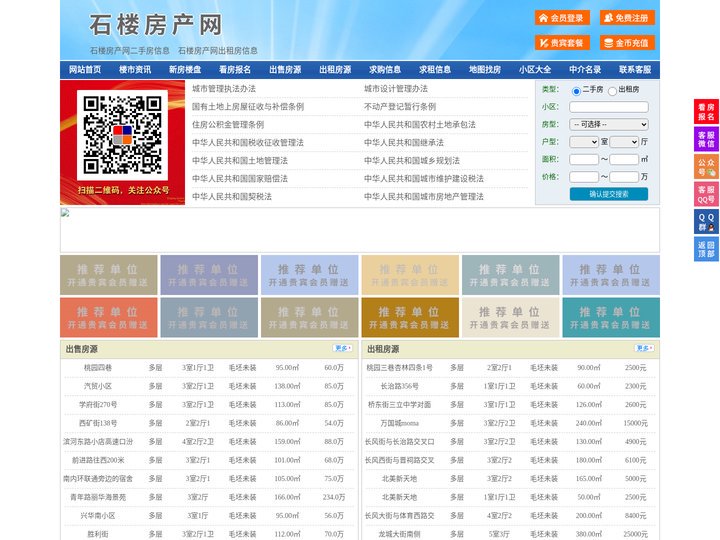720x540 pixels.
Task: Open the 中华人民共和国城乡规划法 link
Action: (x=412, y=161)
